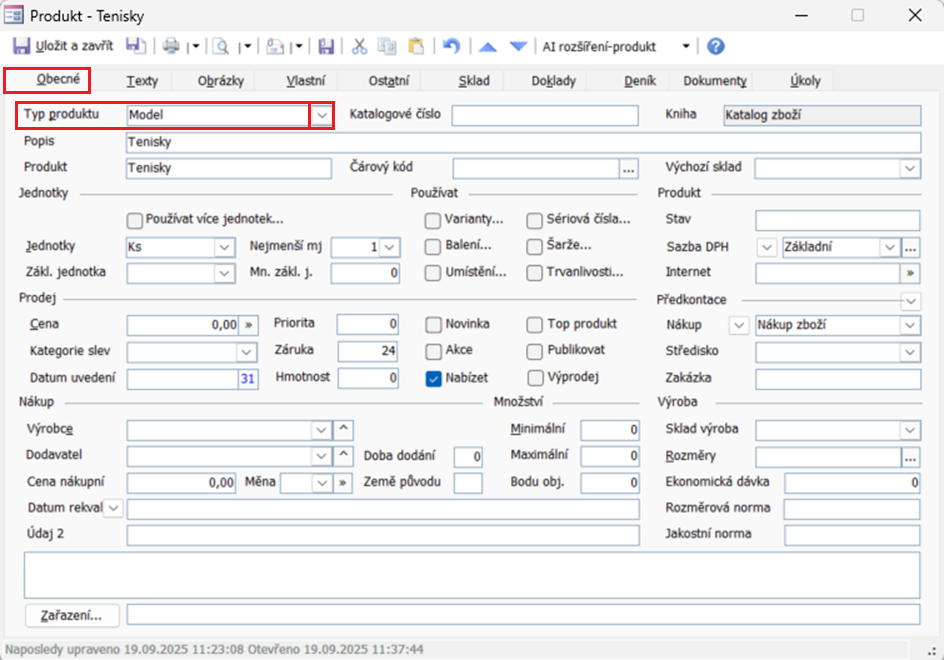Click the scissors cut icon
The image size is (944, 660).
click(x=360, y=46)
